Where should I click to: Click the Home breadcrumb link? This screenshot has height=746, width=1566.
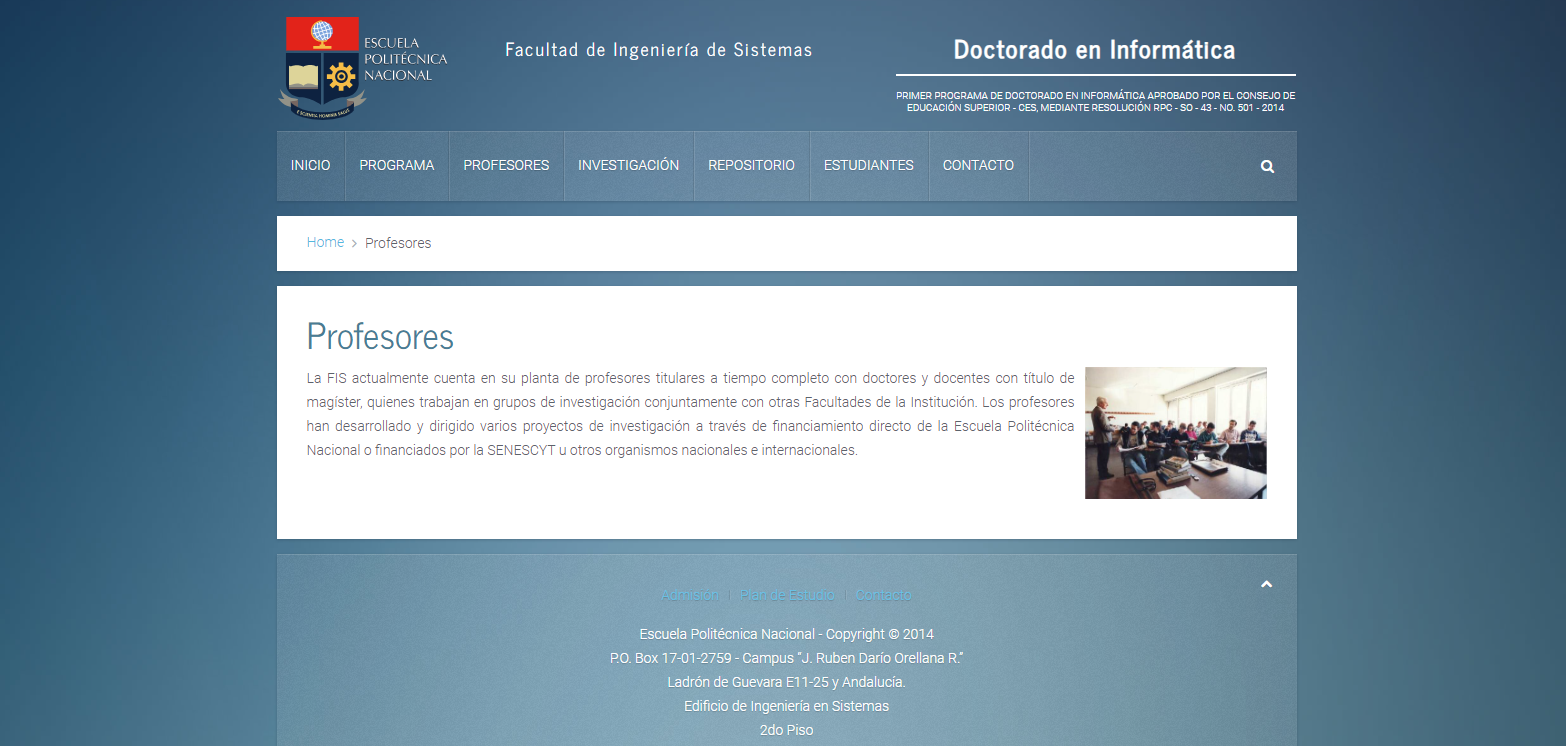(x=325, y=243)
